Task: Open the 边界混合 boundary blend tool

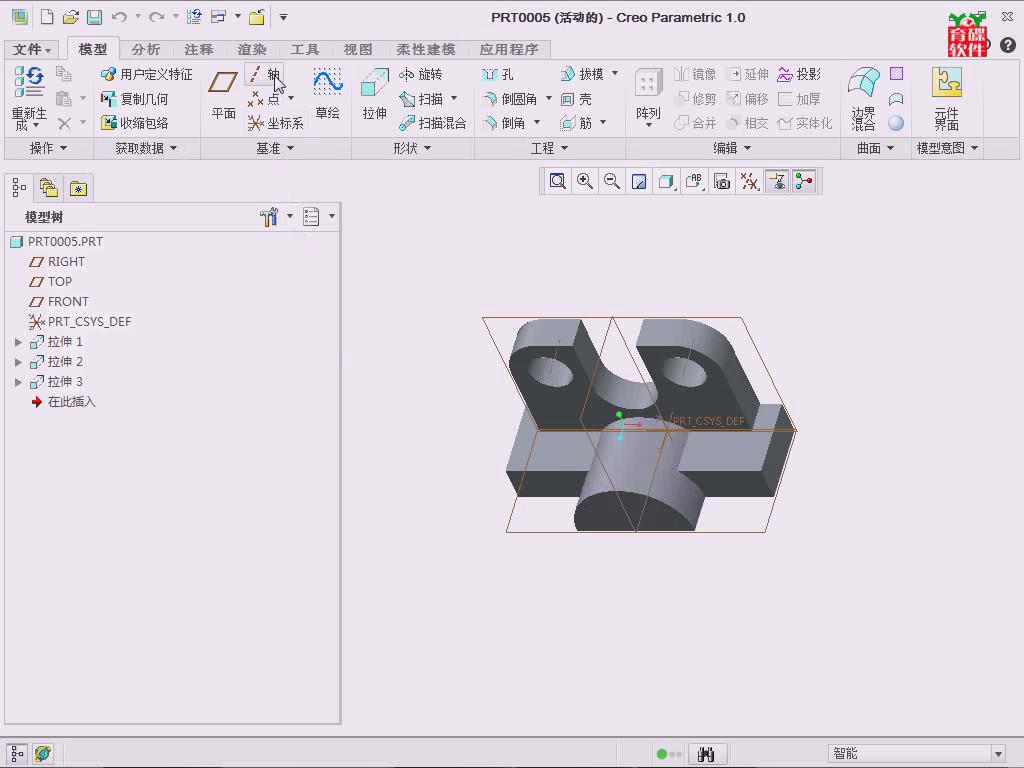Action: pyautogui.click(x=863, y=98)
